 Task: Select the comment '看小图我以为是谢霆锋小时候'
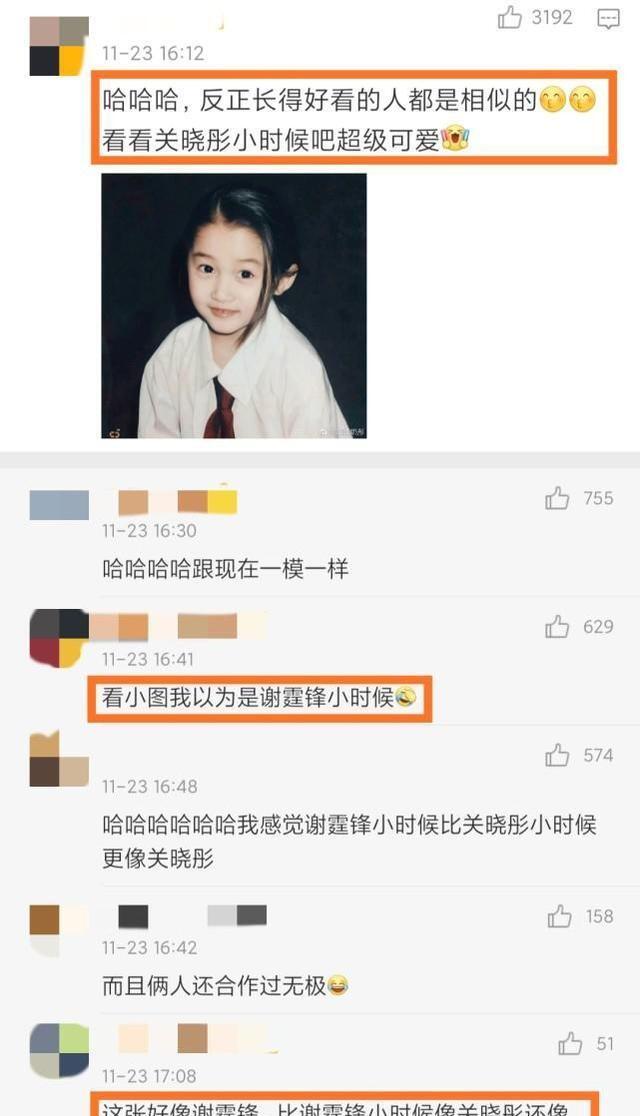pyautogui.click(x=259, y=698)
